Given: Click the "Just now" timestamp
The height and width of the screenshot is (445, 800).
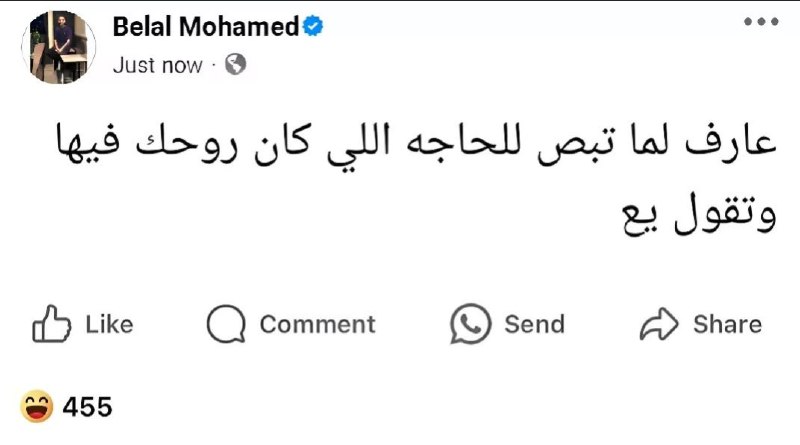Looking at the screenshot, I should coord(157,65).
